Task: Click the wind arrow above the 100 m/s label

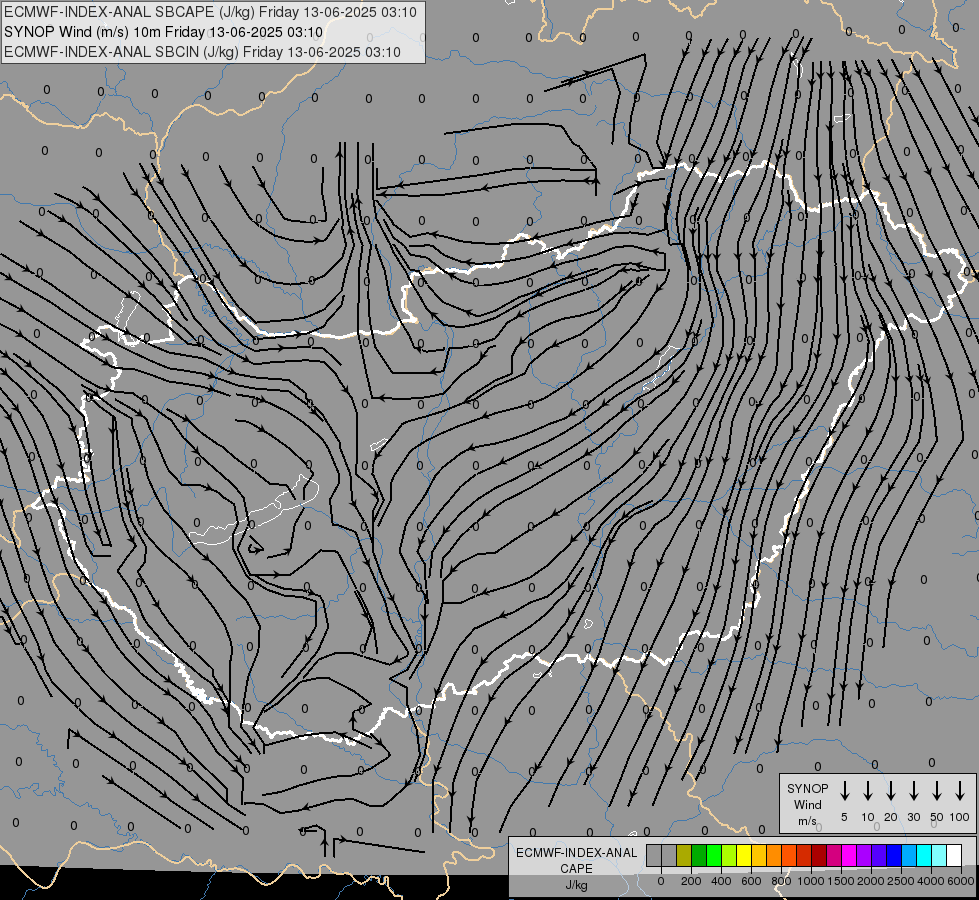Action: [x=960, y=791]
